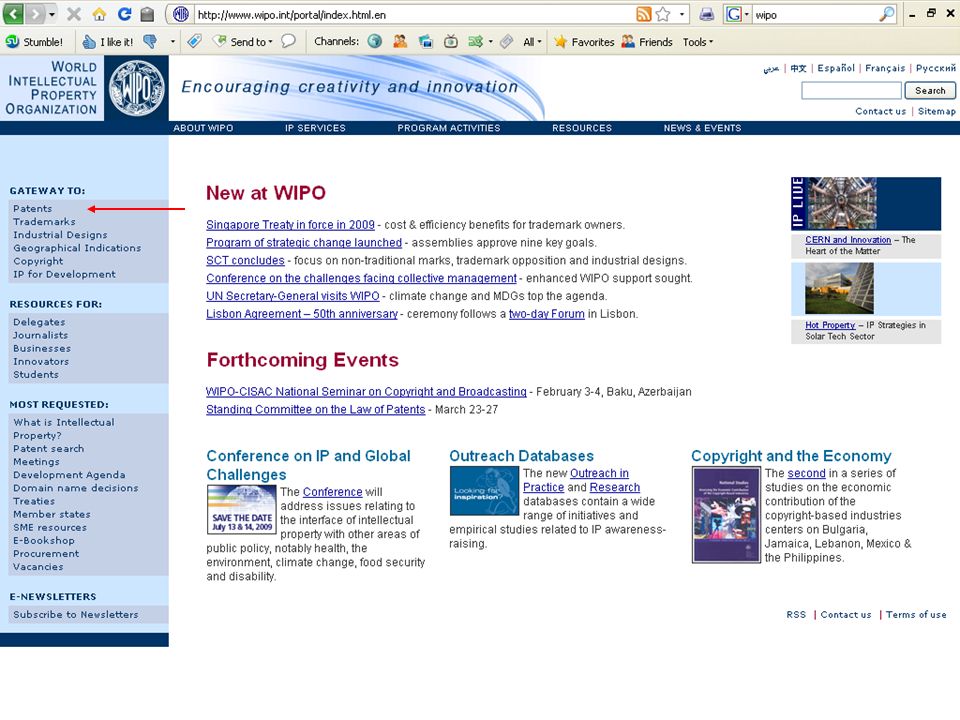Click 'Subscribe to Newsletters' in the sidebar

click(75, 614)
